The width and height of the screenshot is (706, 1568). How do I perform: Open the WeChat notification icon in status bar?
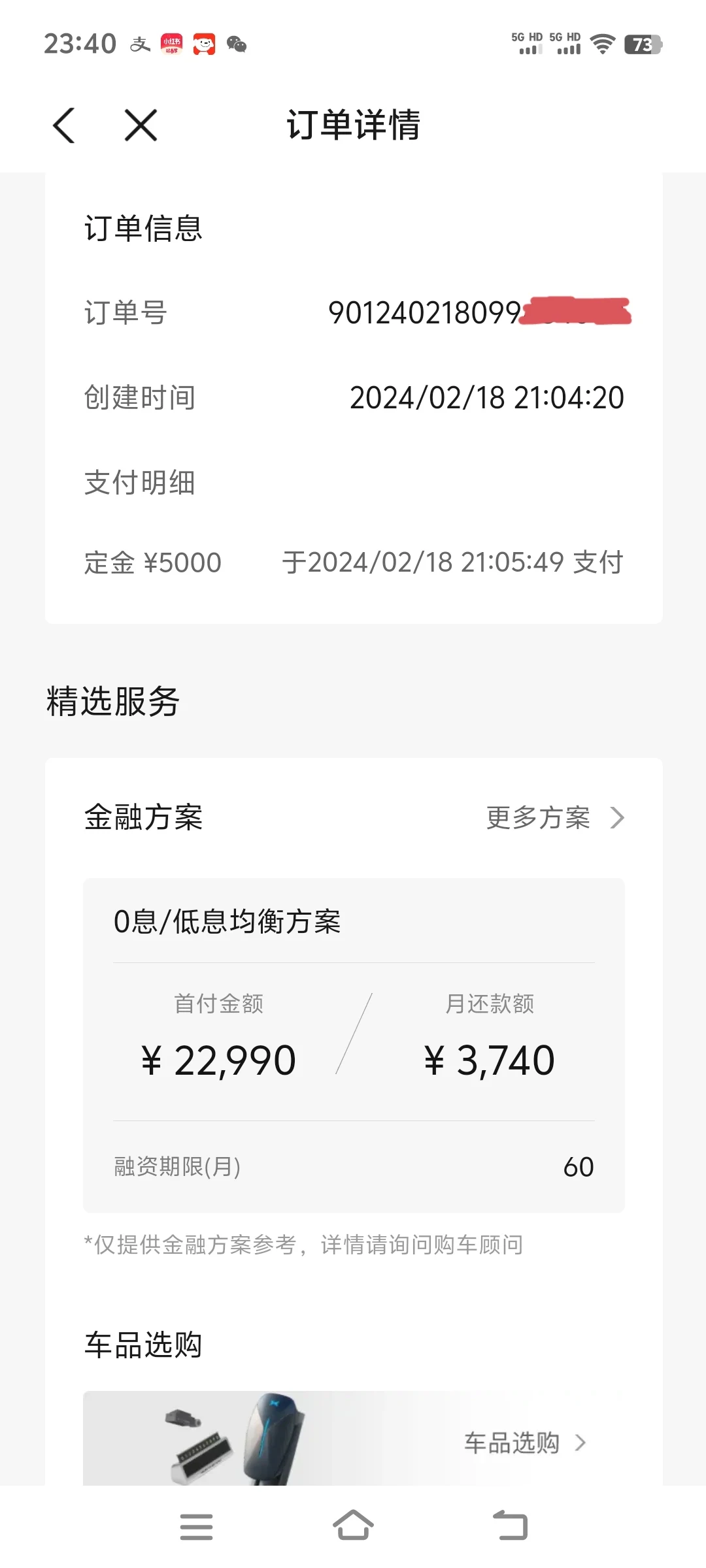point(237,44)
